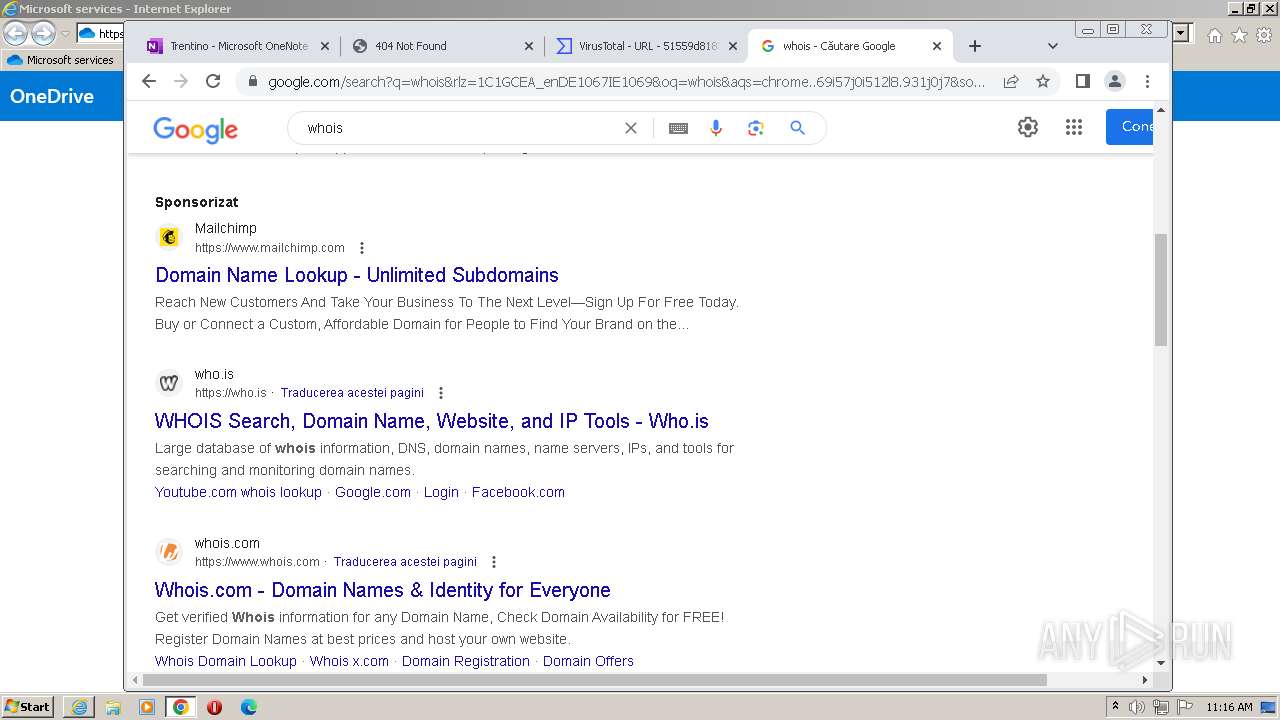This screenshot has width=1280, height=720.
Task: Open a new Chrome tab
Action: (975, 46)
